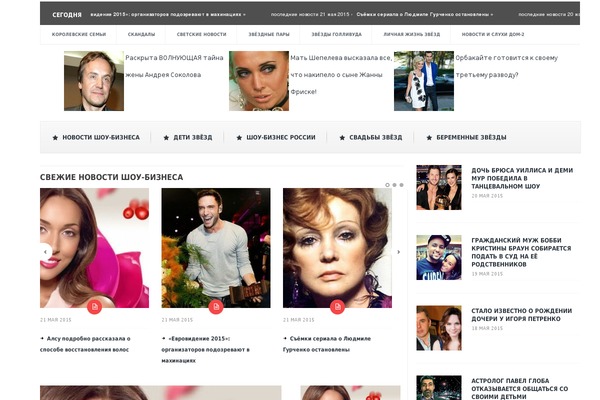Screen dimensions: 600x400
Task: Click Игорь Петренко sidebar thumbnail
Action: coord(439,328)
